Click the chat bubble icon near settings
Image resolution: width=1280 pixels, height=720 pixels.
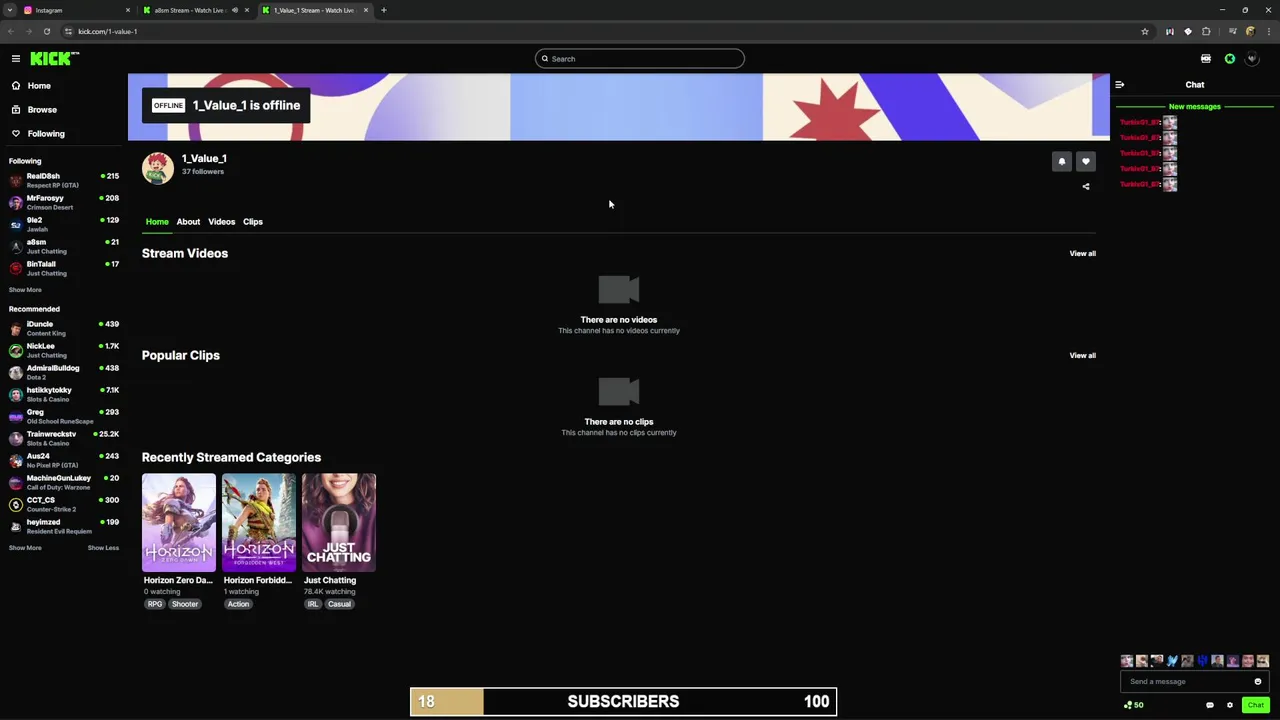coord(1210,706)
